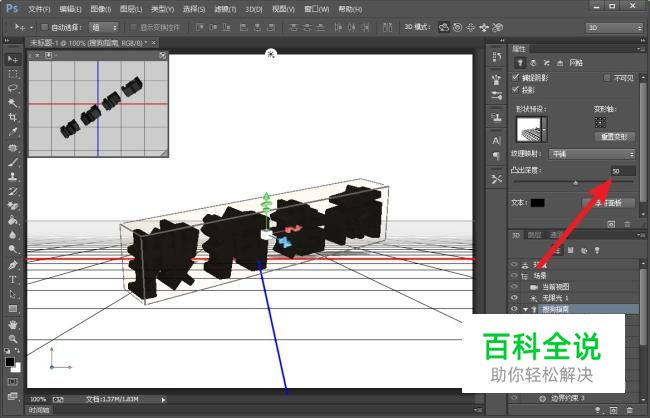This screenshot has width=650, height=418.
Task: Open the auto-select 组 dropdown
Action: [104, 27]
